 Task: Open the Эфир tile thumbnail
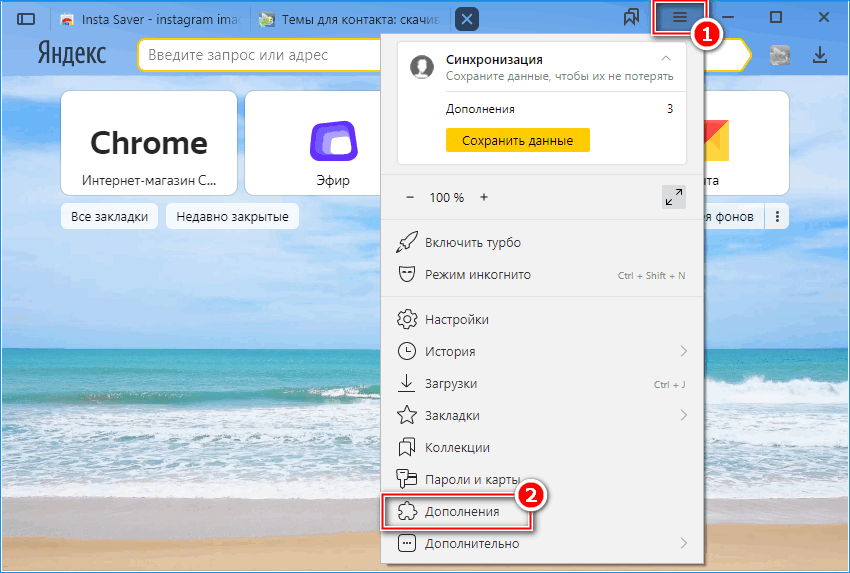point(332,143)
